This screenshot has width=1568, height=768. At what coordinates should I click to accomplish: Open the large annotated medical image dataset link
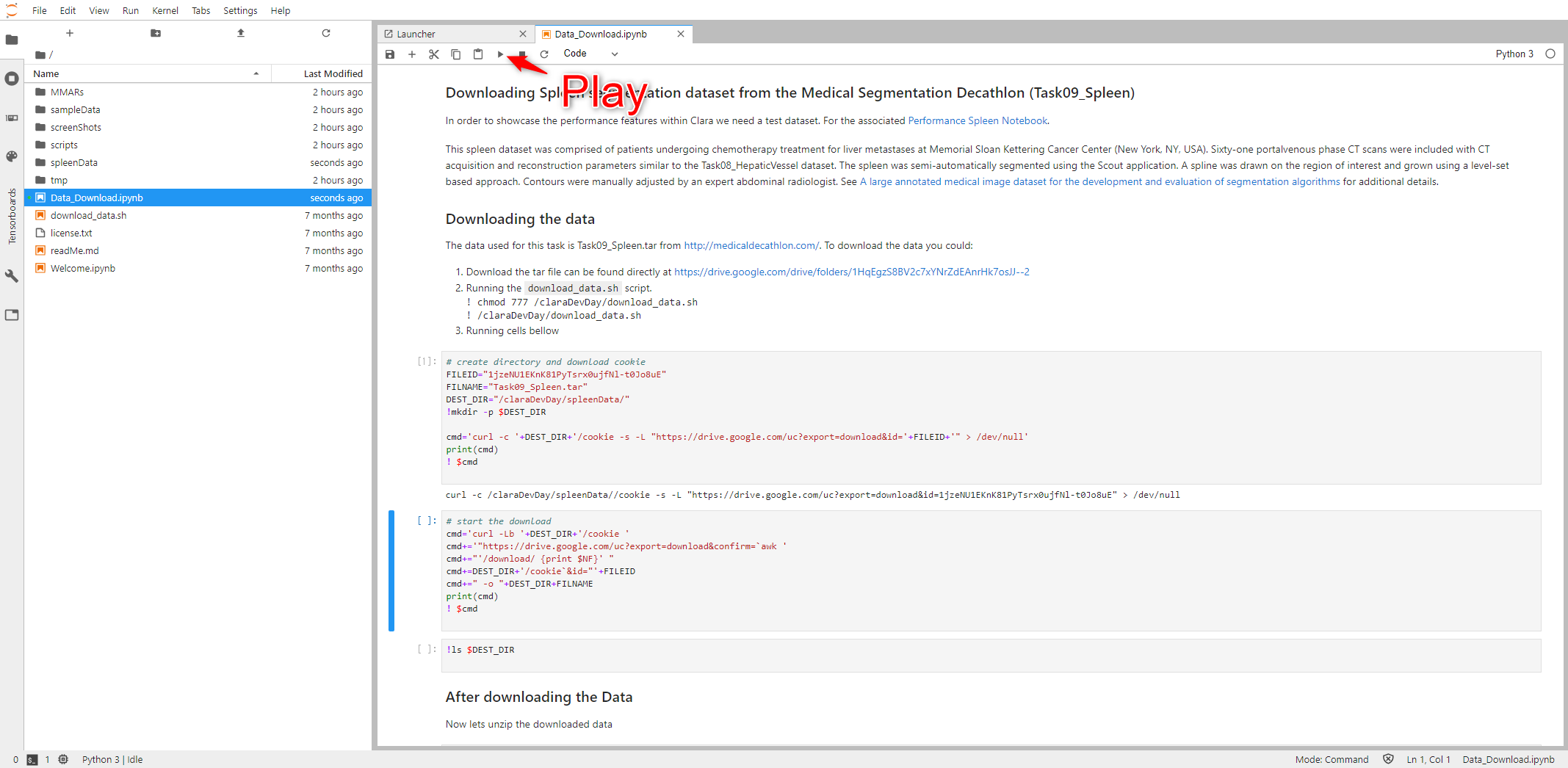[x=1100, y=181]
